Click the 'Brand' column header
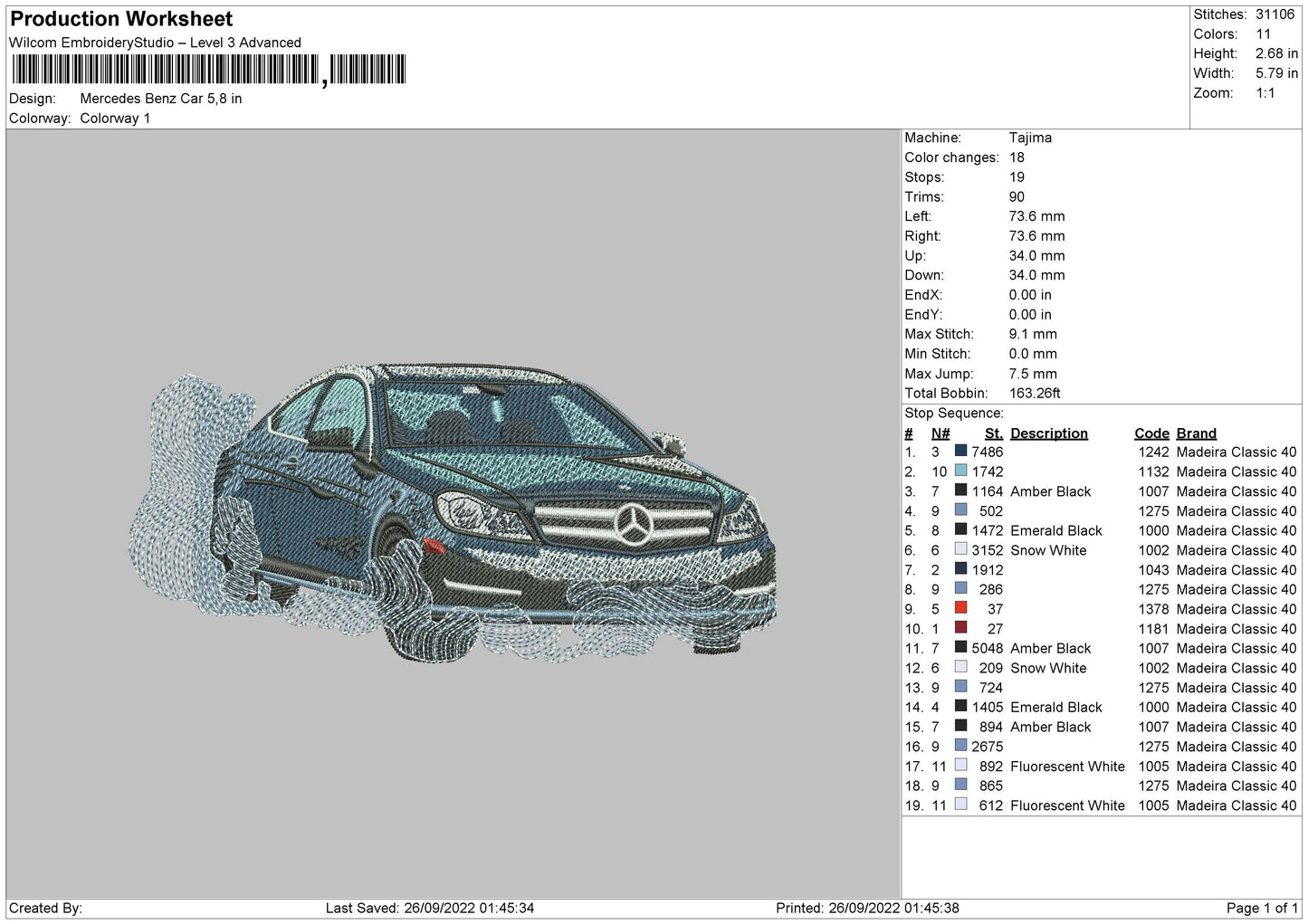 tap(1197, 433)
